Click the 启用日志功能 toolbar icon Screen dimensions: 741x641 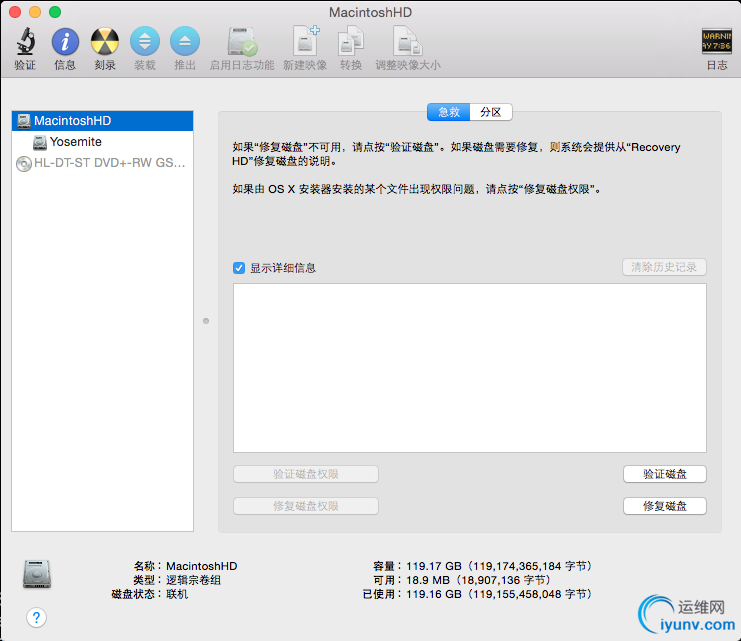pos(242,42)
